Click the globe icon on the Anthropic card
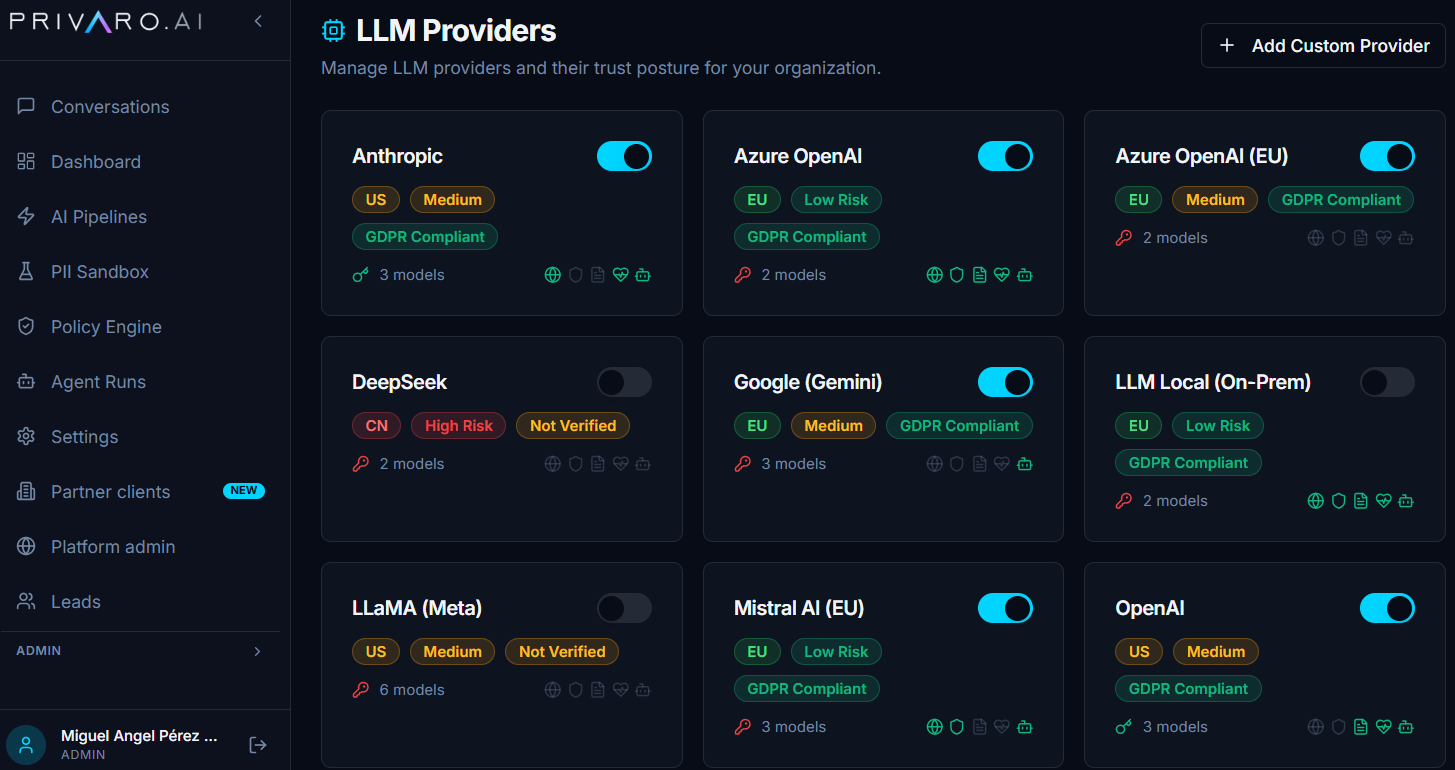 552,275
